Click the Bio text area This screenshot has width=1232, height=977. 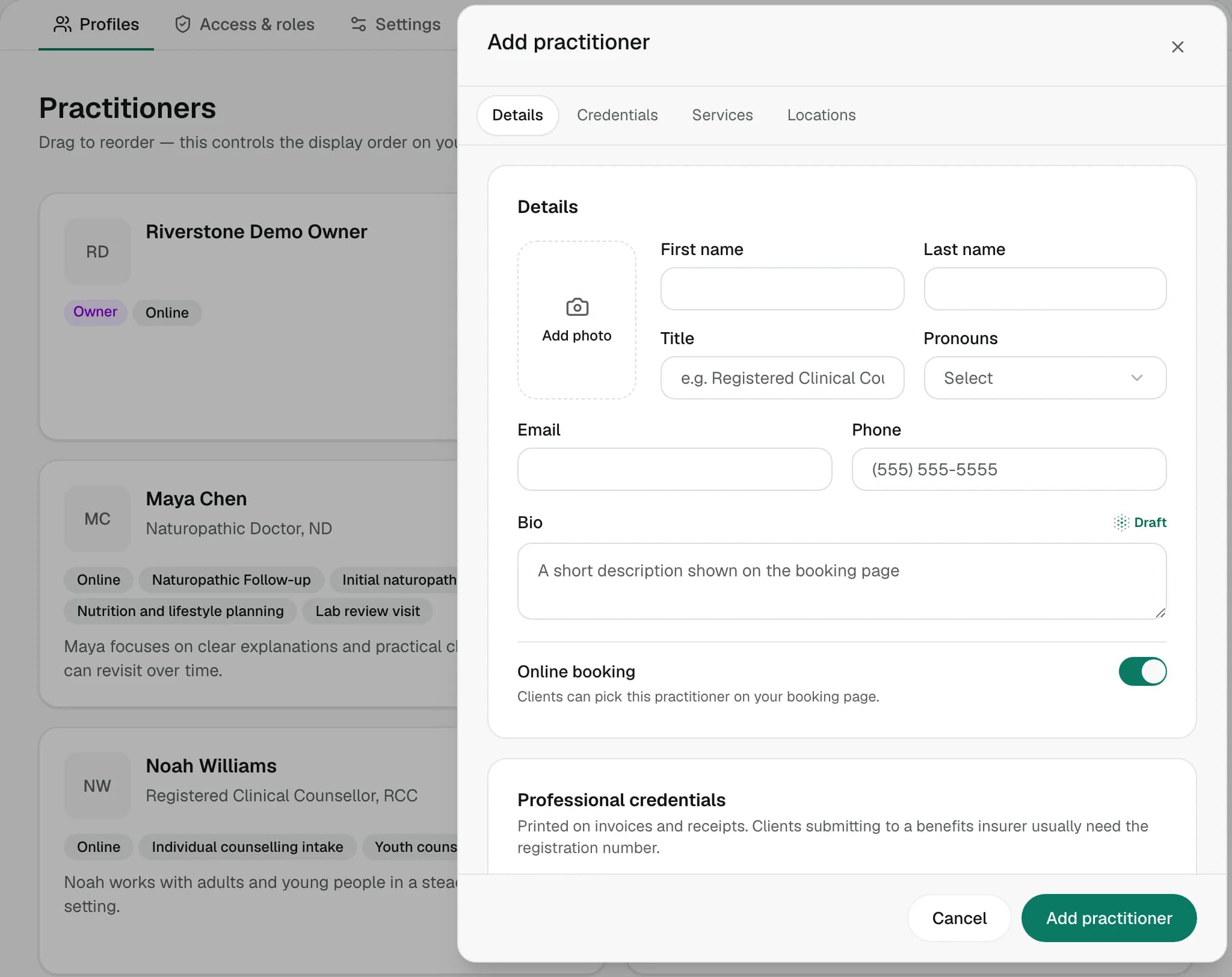point(842,581)
